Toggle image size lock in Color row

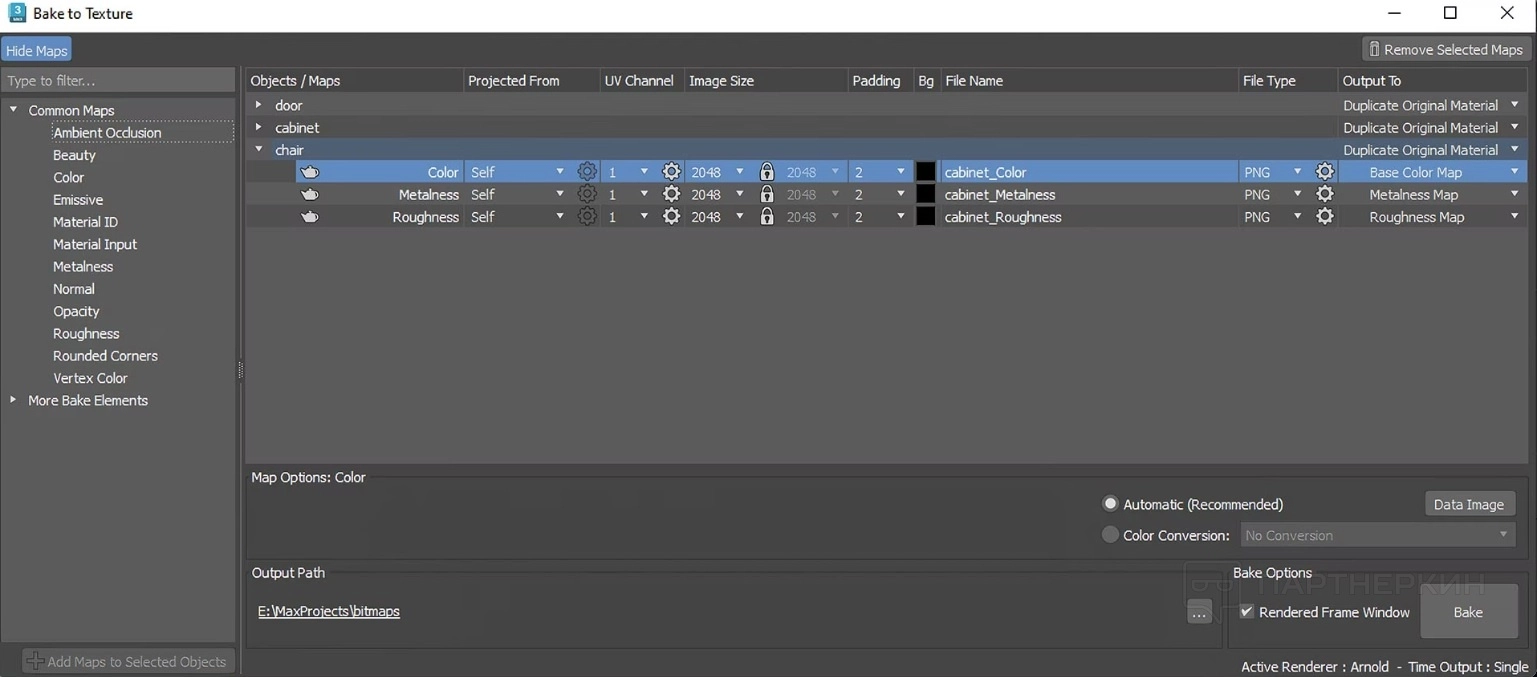coord(767,172)
